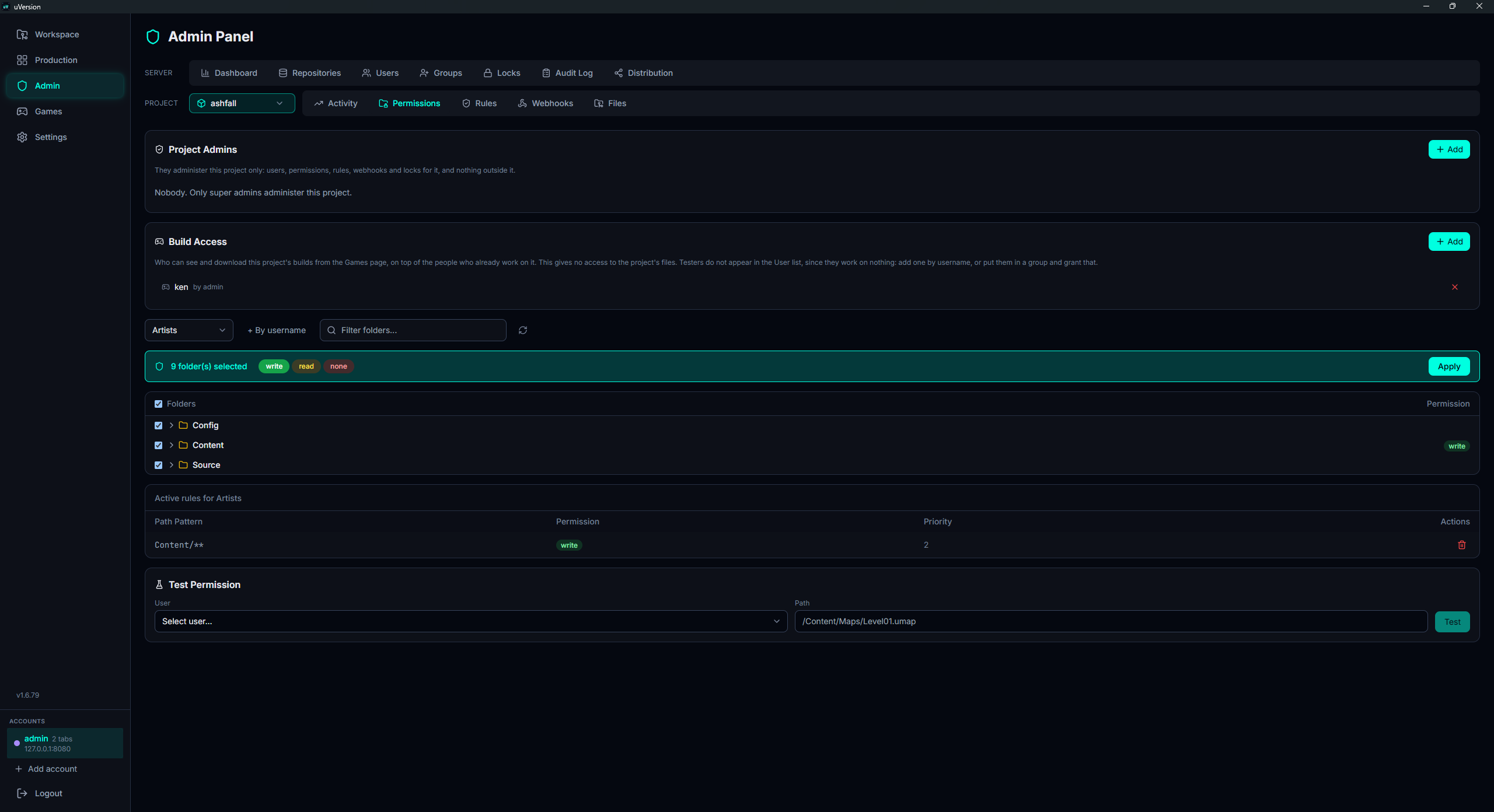This screenshot has height=812, width=1494.
Task: Click + By username link
Action: click(277, 330)
